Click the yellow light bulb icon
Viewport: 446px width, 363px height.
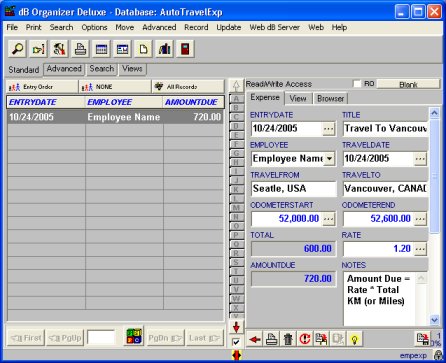[355, 340]
